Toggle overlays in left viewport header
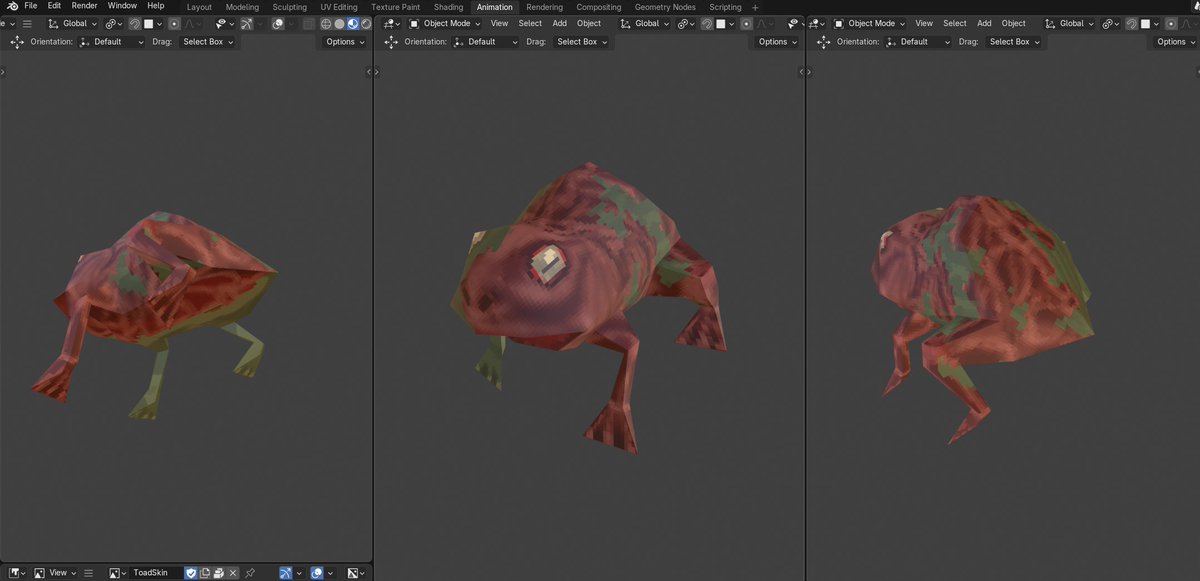 click(278, 23)
